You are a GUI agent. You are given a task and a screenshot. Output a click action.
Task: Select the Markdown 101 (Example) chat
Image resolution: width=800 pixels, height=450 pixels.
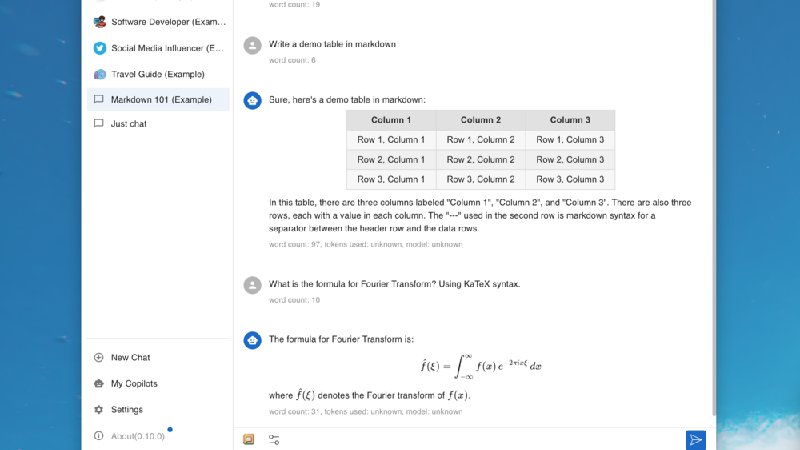[x=158, y=99]
